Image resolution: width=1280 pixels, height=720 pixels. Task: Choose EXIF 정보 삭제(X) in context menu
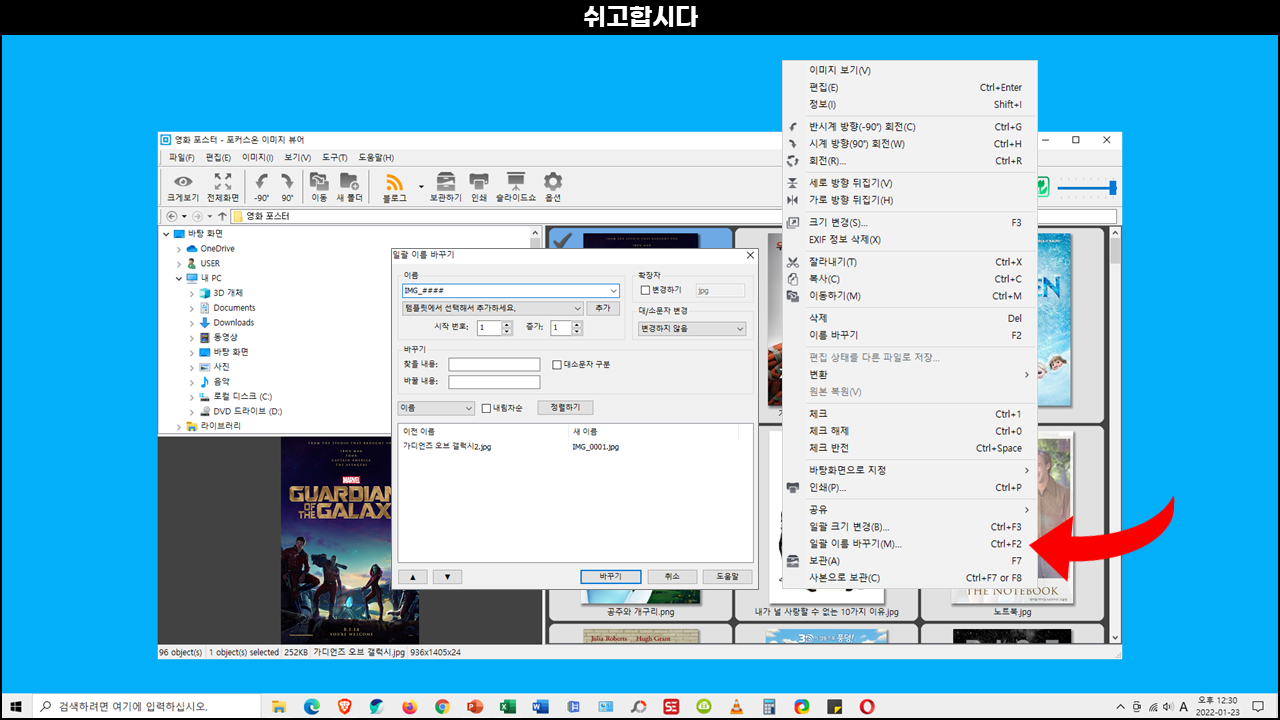tap(909, 240)
